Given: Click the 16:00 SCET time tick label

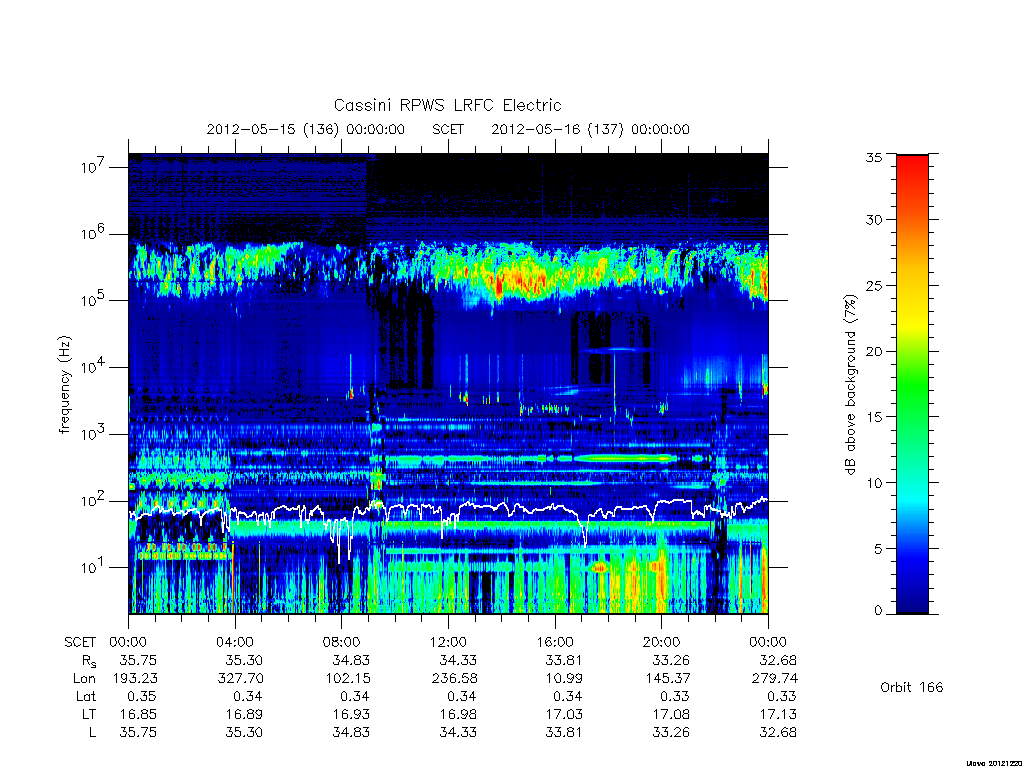Looking at the screenshot, I should tap(555, 642).
